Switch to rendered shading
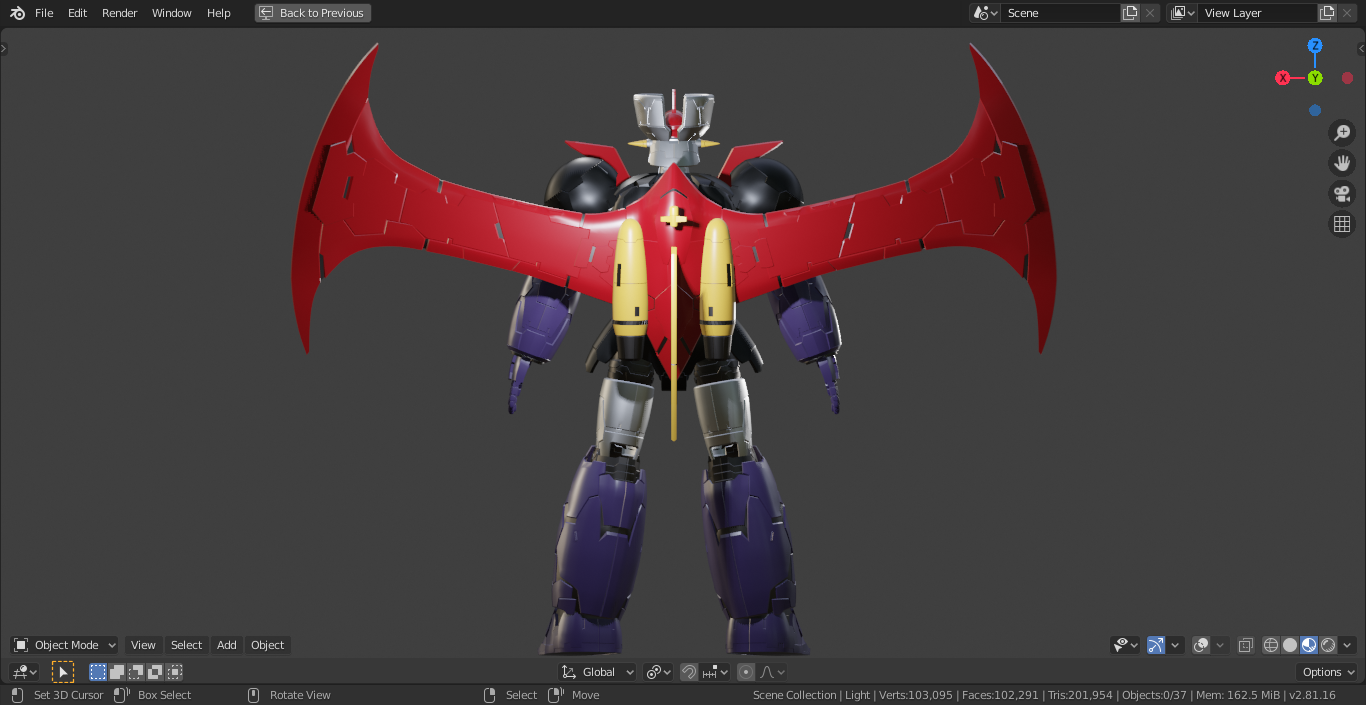This screenshot has height=705, width=1366. [x=1328, y=645]
